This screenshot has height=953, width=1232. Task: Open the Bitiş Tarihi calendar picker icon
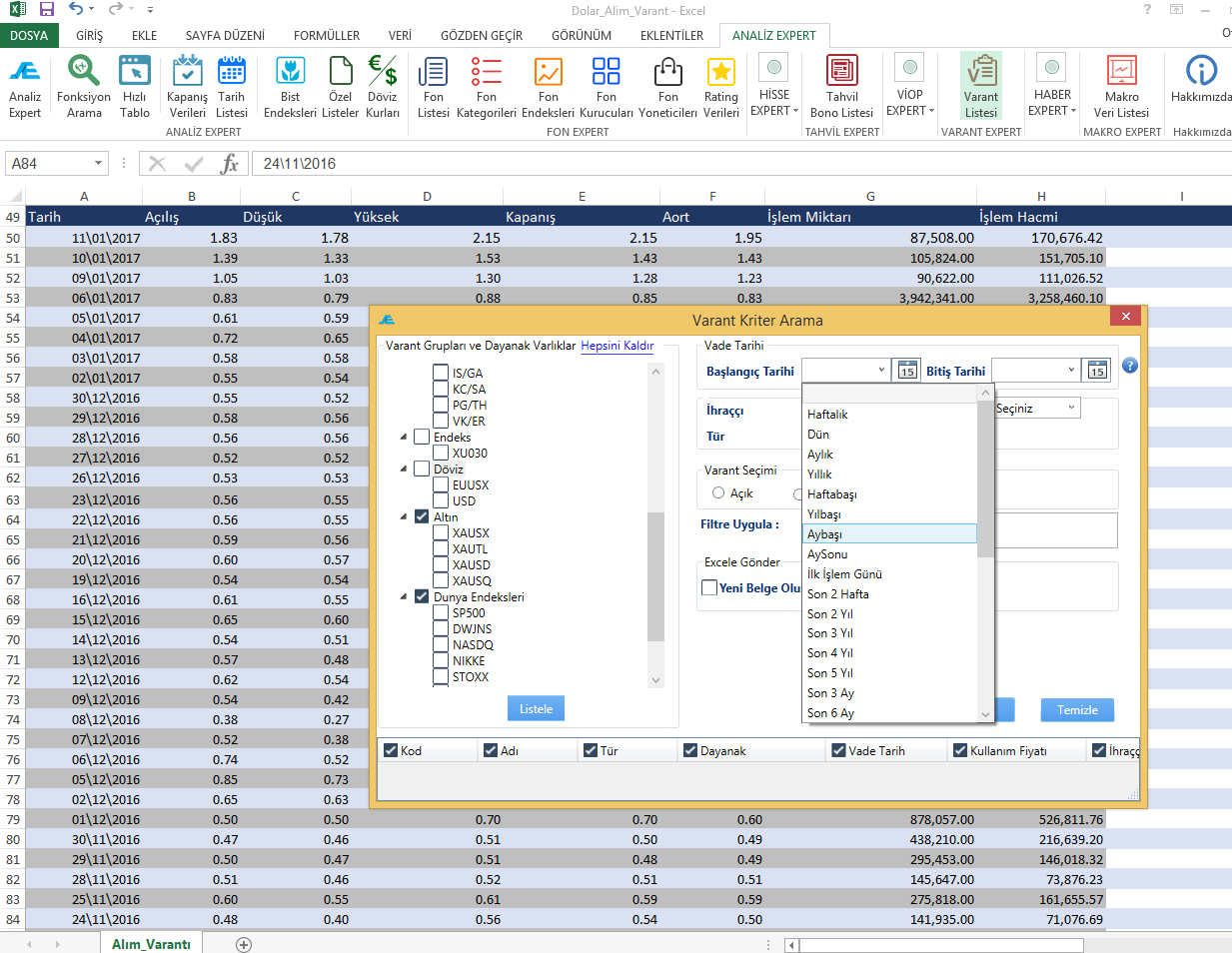1097,371
